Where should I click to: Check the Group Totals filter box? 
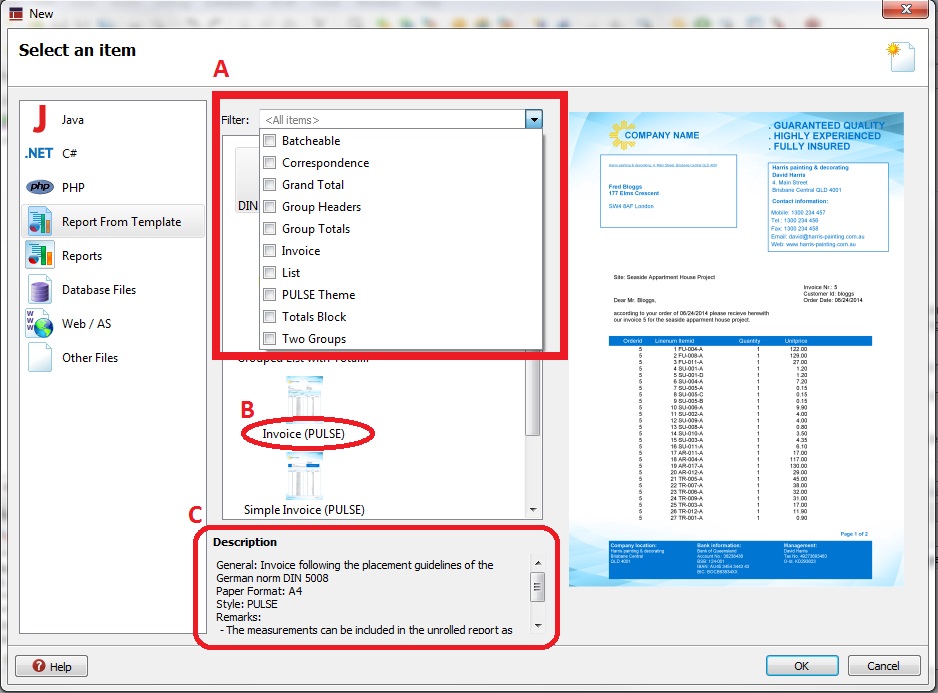click(270, 229)
